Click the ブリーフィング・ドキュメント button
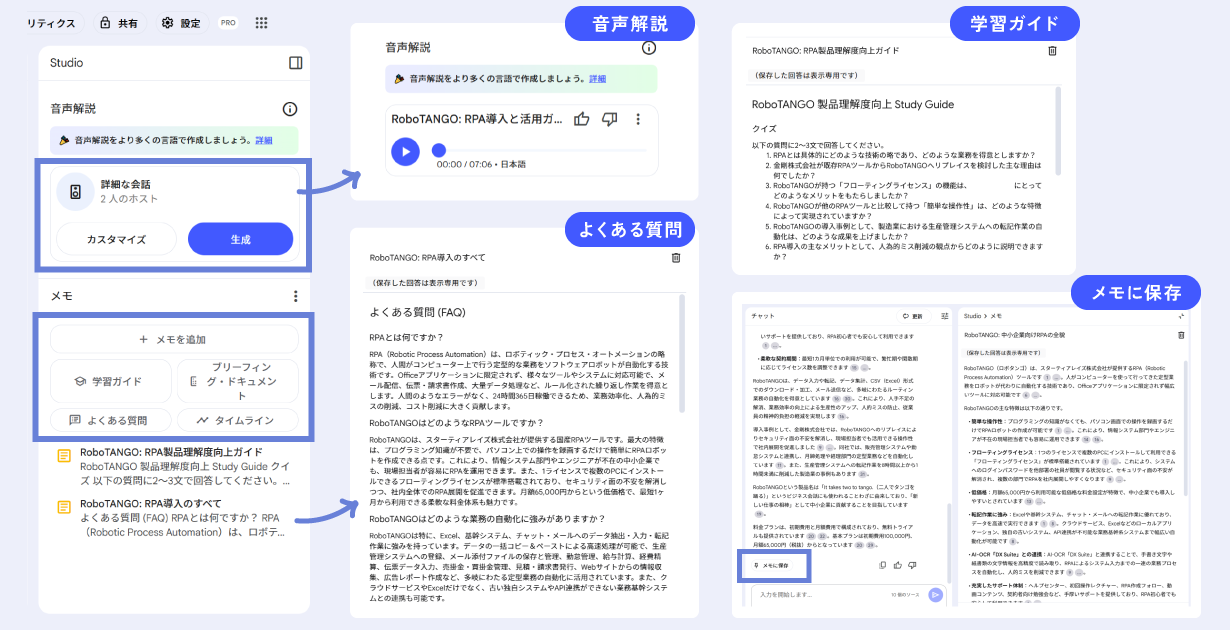Screen dimensions: 1230x630 [238, 381]
